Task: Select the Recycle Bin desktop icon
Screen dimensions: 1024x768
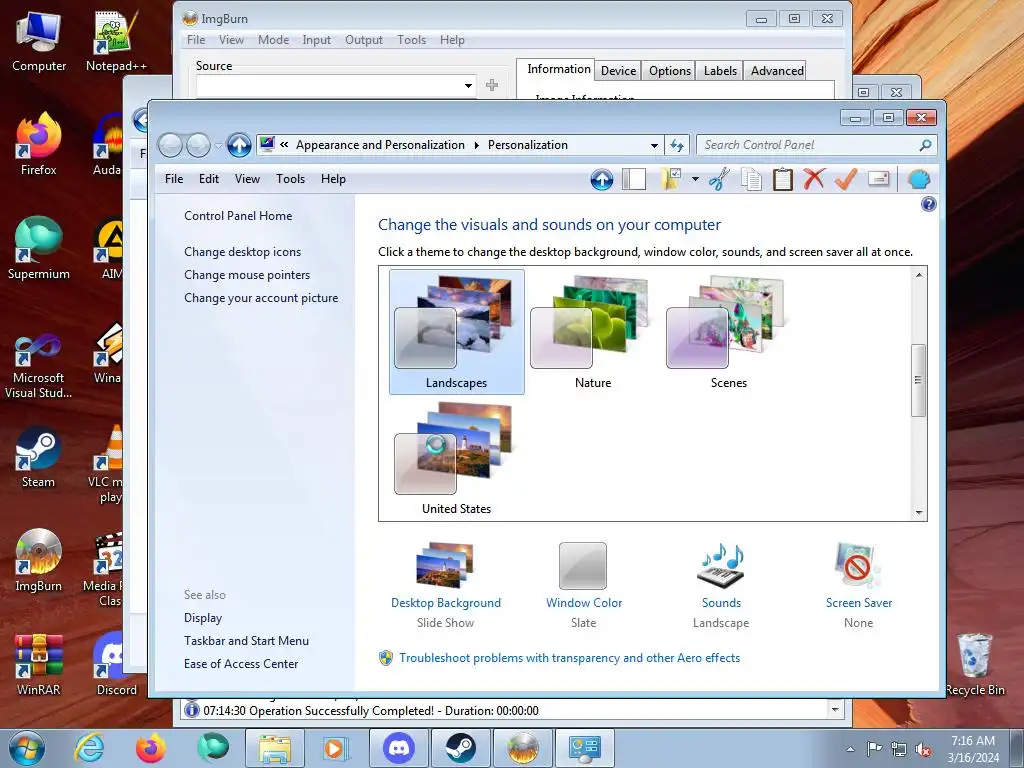Action: (x=974, y=665)
